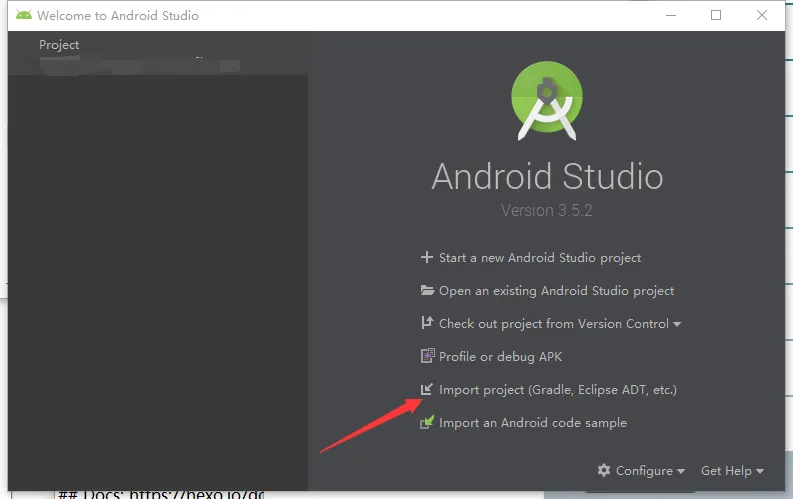Maximize the Welcome to Android Studio window
793x499 pixels.
[716, 16]
